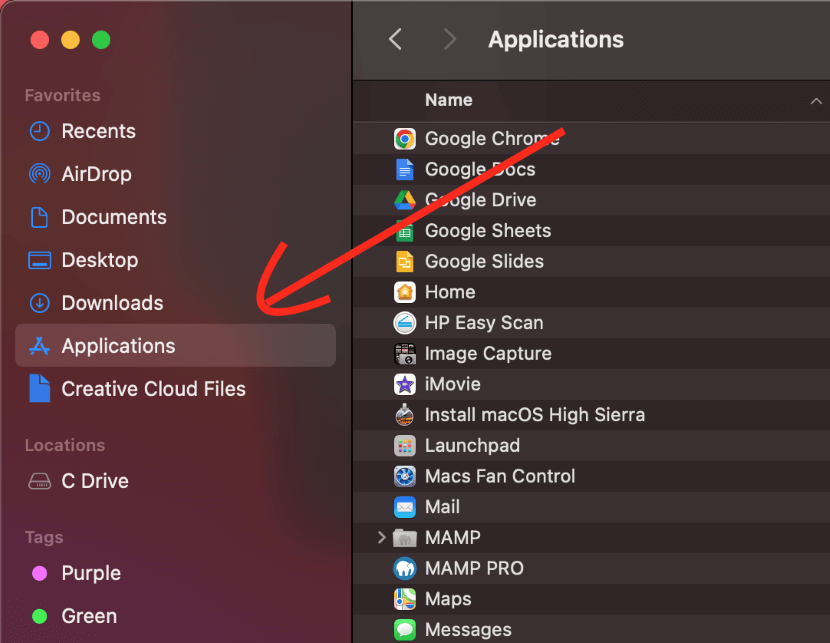Open the Mail app icon
Screen dimensions: 830x643
tap(405, 507)
